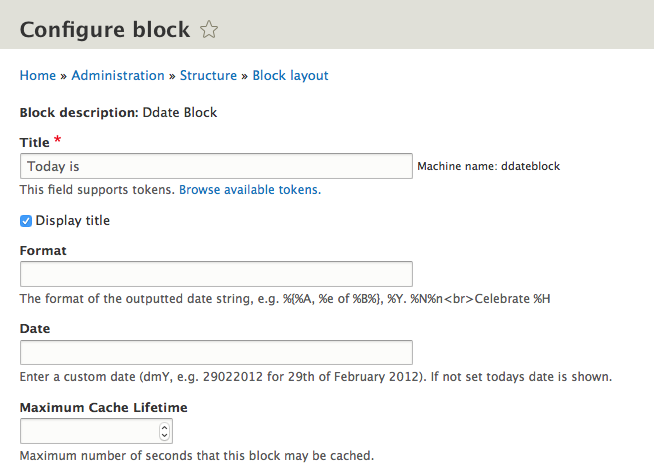This screenshot has width=654, height=475.
Task: Click the 'Machine name: ddateblock' text
Action: [488, 166]
